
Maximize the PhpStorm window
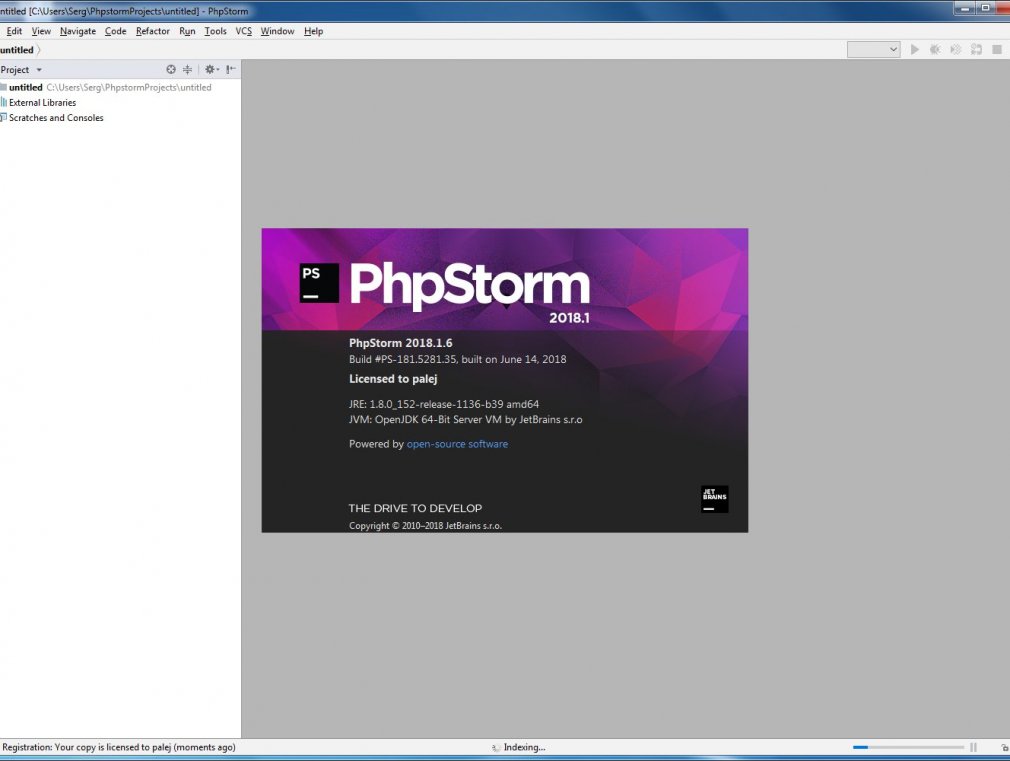pyautogui.click(x=986, y=8)
